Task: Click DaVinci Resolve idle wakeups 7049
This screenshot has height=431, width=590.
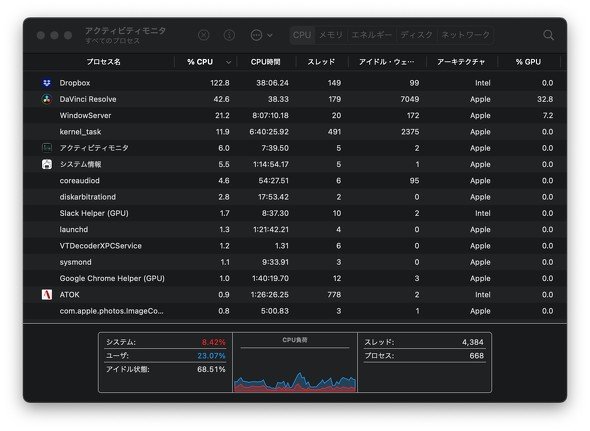Action: [410, 99]
